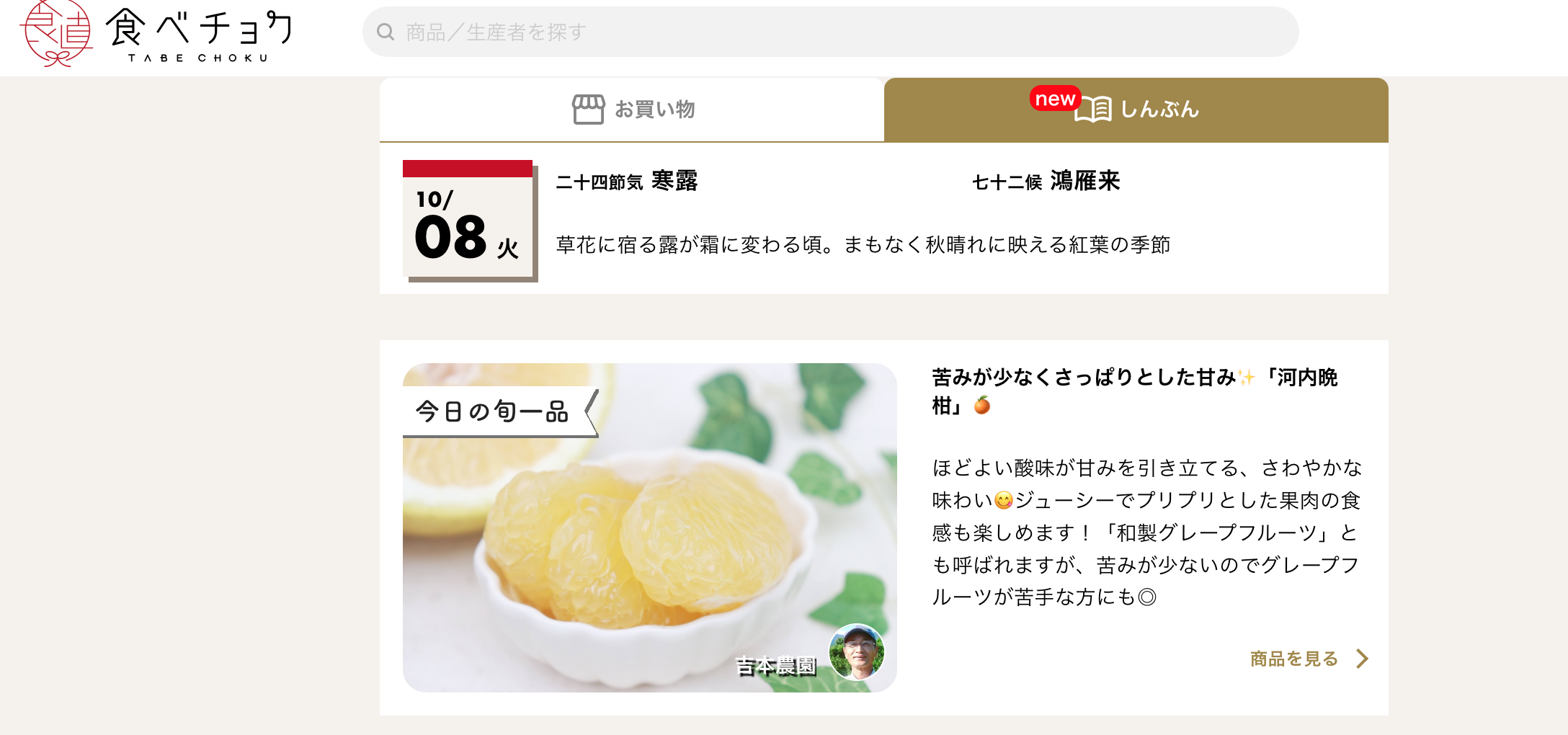
Task: Click the magnifying glass search icon
Action: coord(386,32)
